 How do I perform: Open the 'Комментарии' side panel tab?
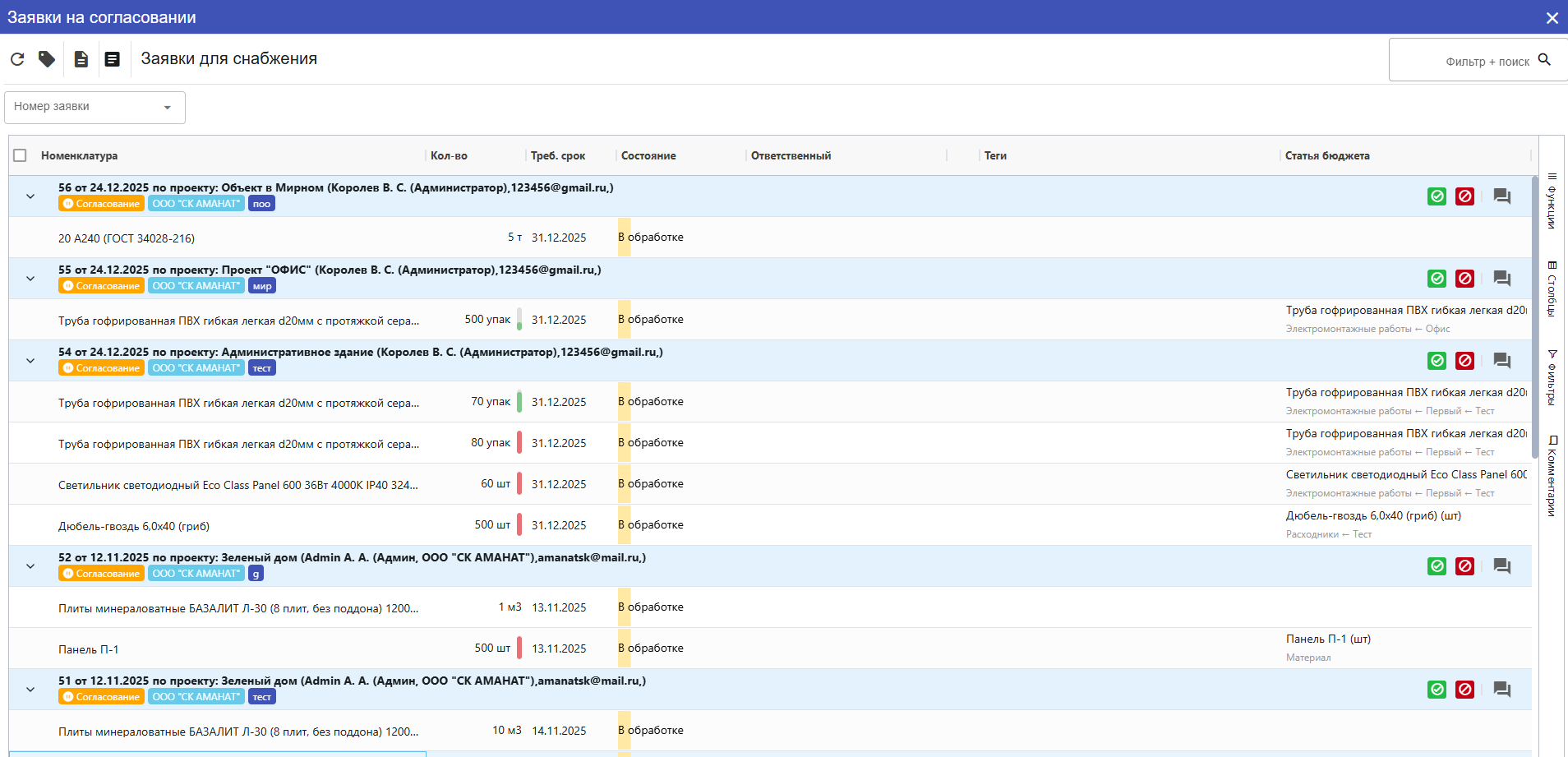[x=1552, y=476]
